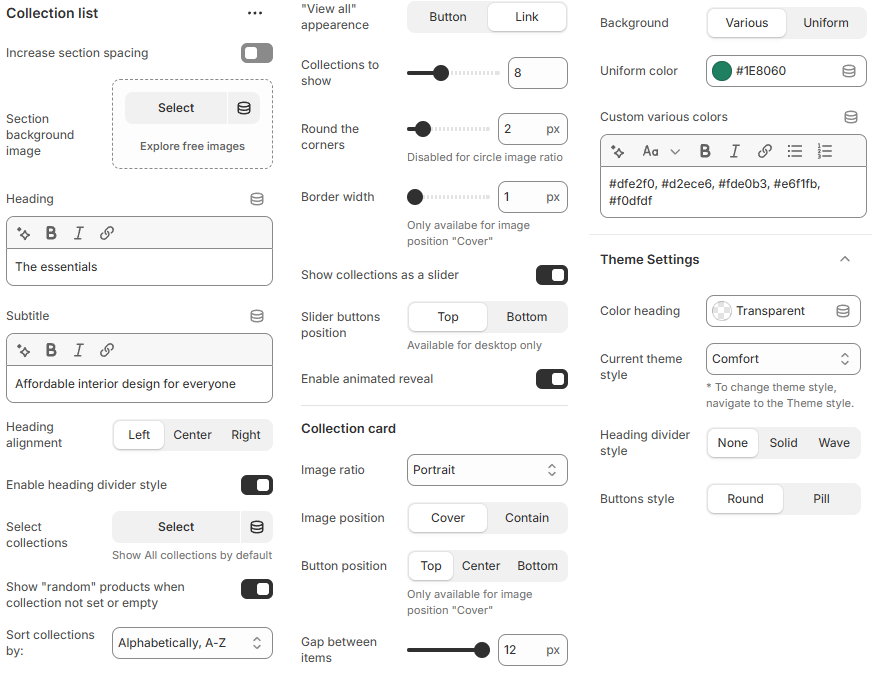This screenshot has height=686, width=872.
Task: Set heading alignment to Center
Action: pos(192,435)
